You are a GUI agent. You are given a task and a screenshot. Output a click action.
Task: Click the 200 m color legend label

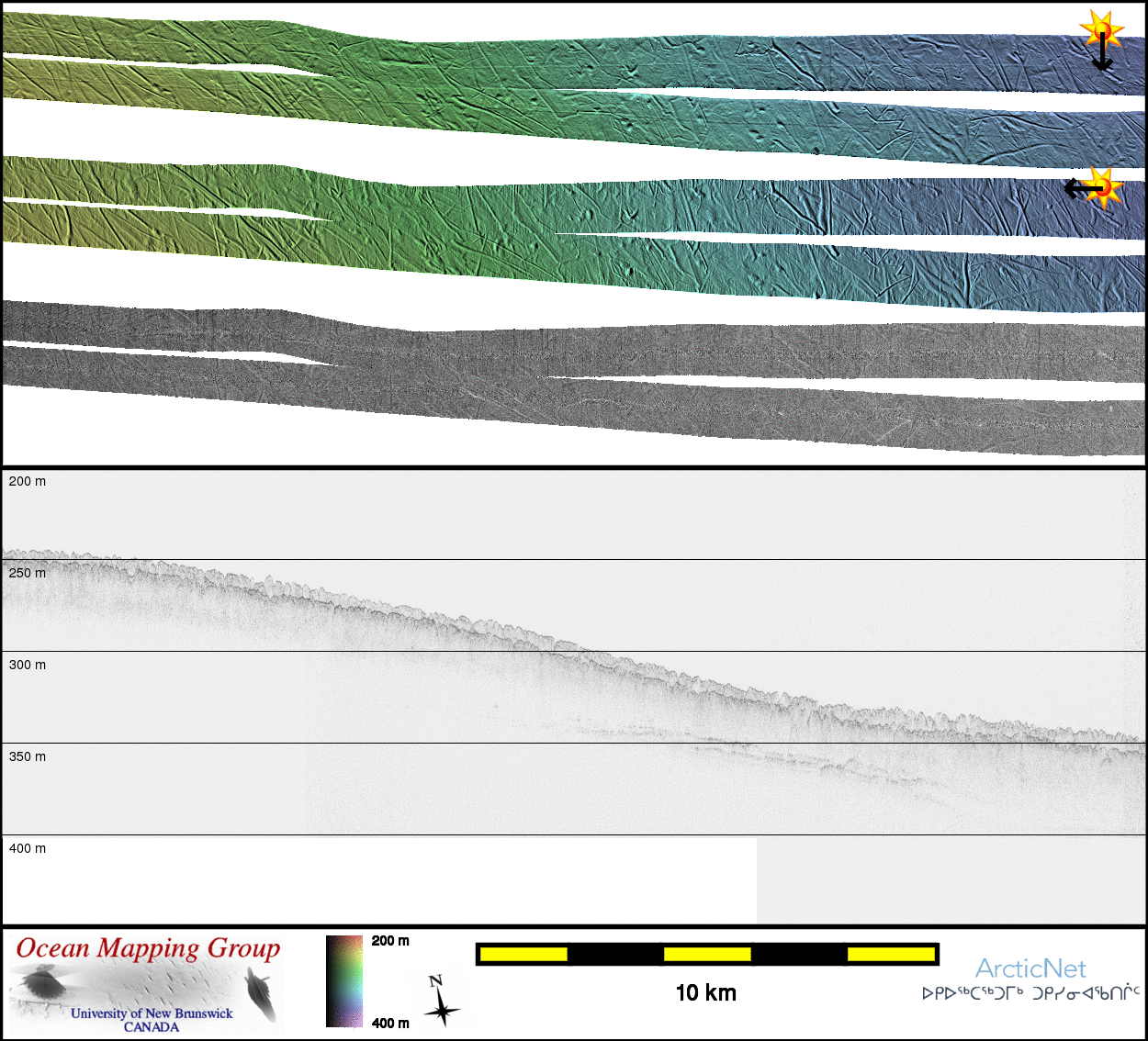pos(390,941)
